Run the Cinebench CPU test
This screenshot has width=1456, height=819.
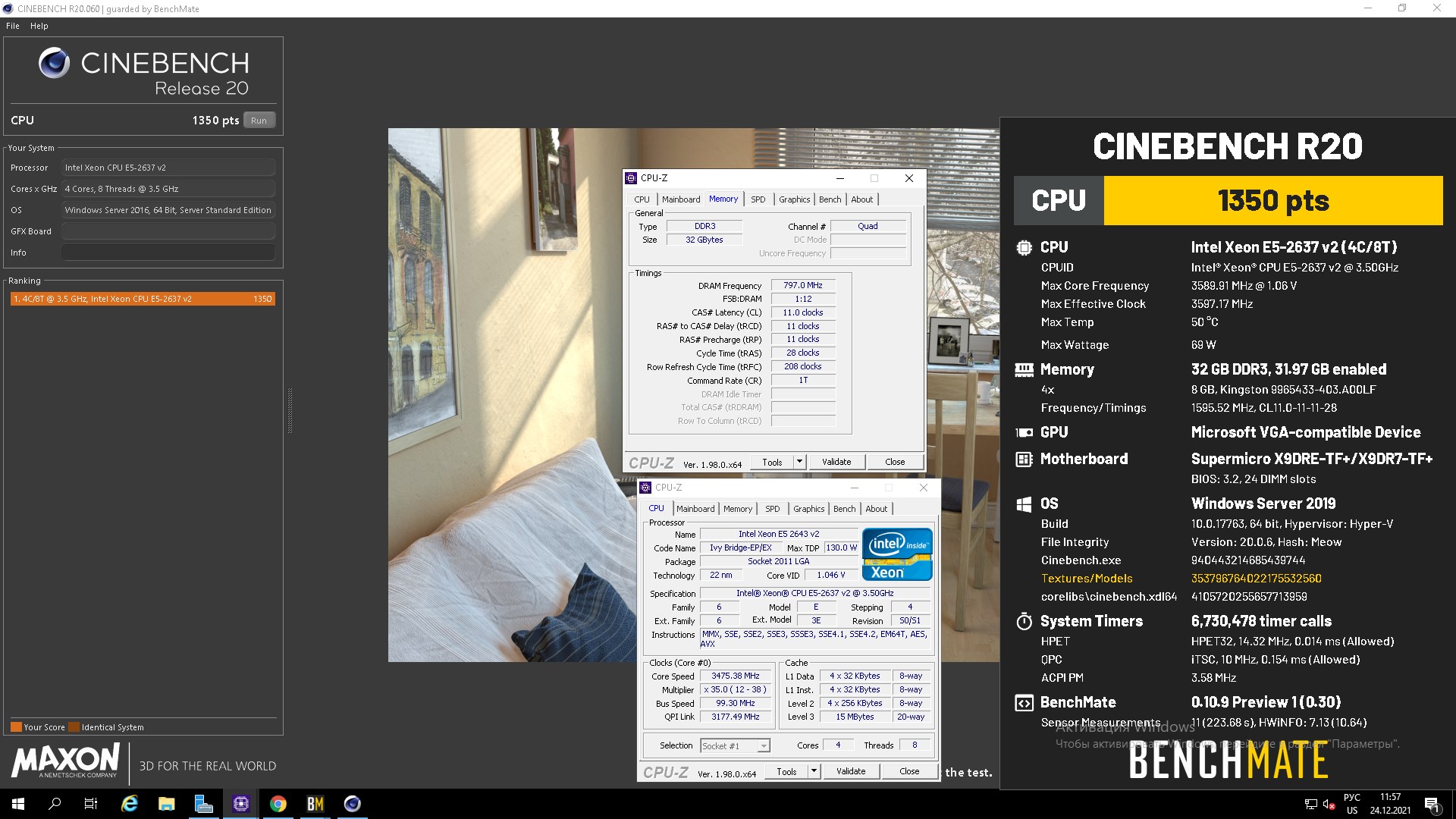tap(259, 121)
